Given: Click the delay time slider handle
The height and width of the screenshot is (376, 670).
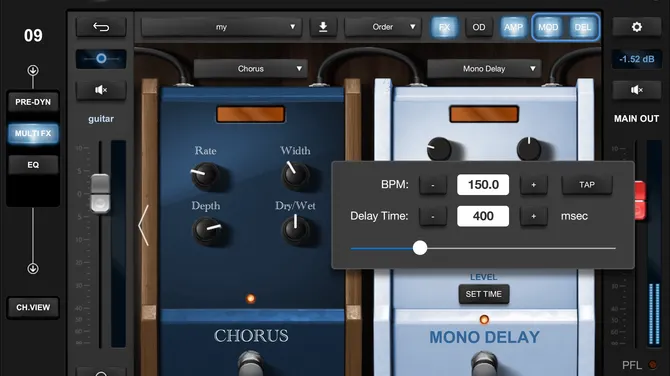Looking at the screenshot, I should [420, 248].
